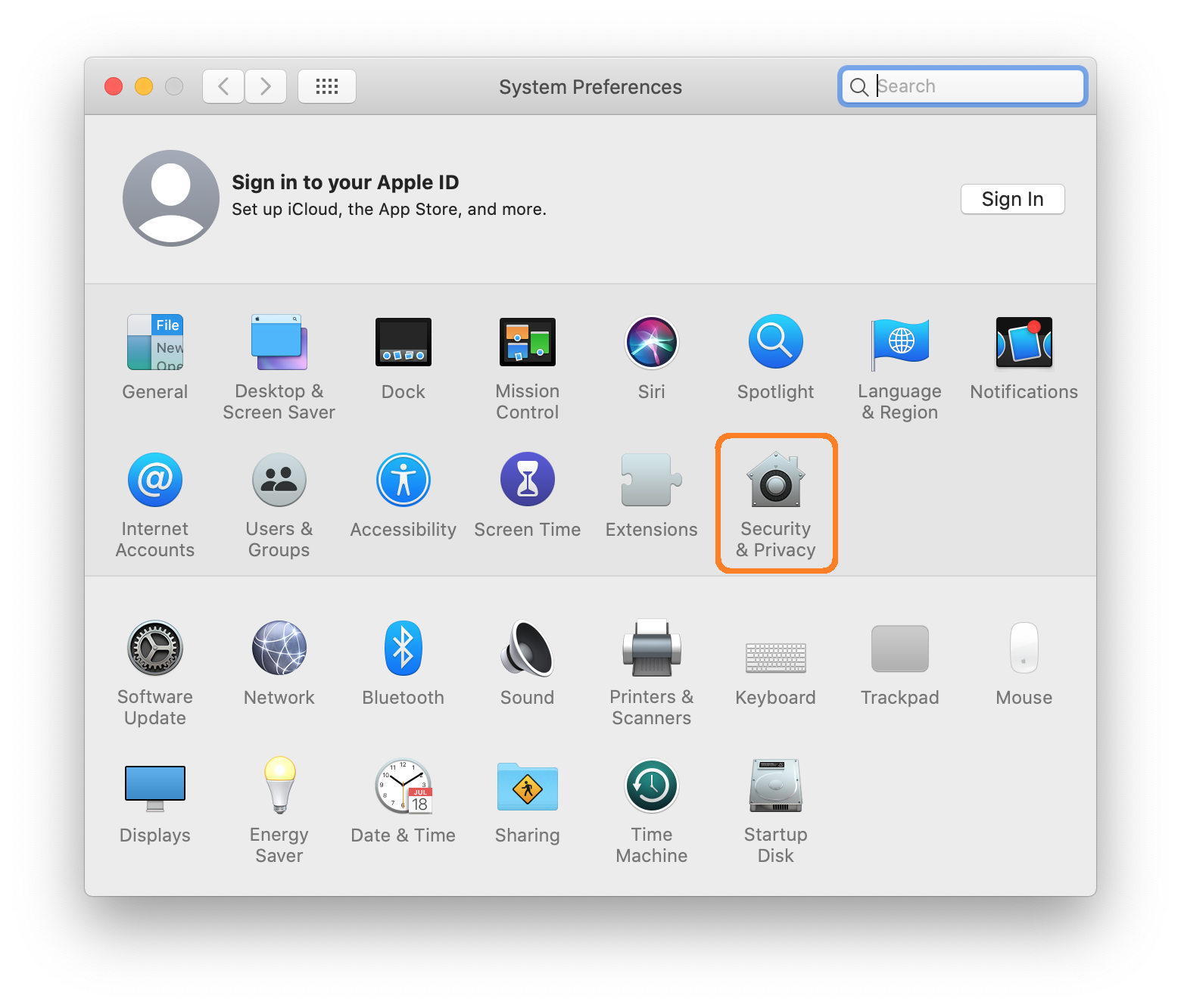Click the Apple ID avatar picture
1181x1008 pixels.
pos(171,198)
